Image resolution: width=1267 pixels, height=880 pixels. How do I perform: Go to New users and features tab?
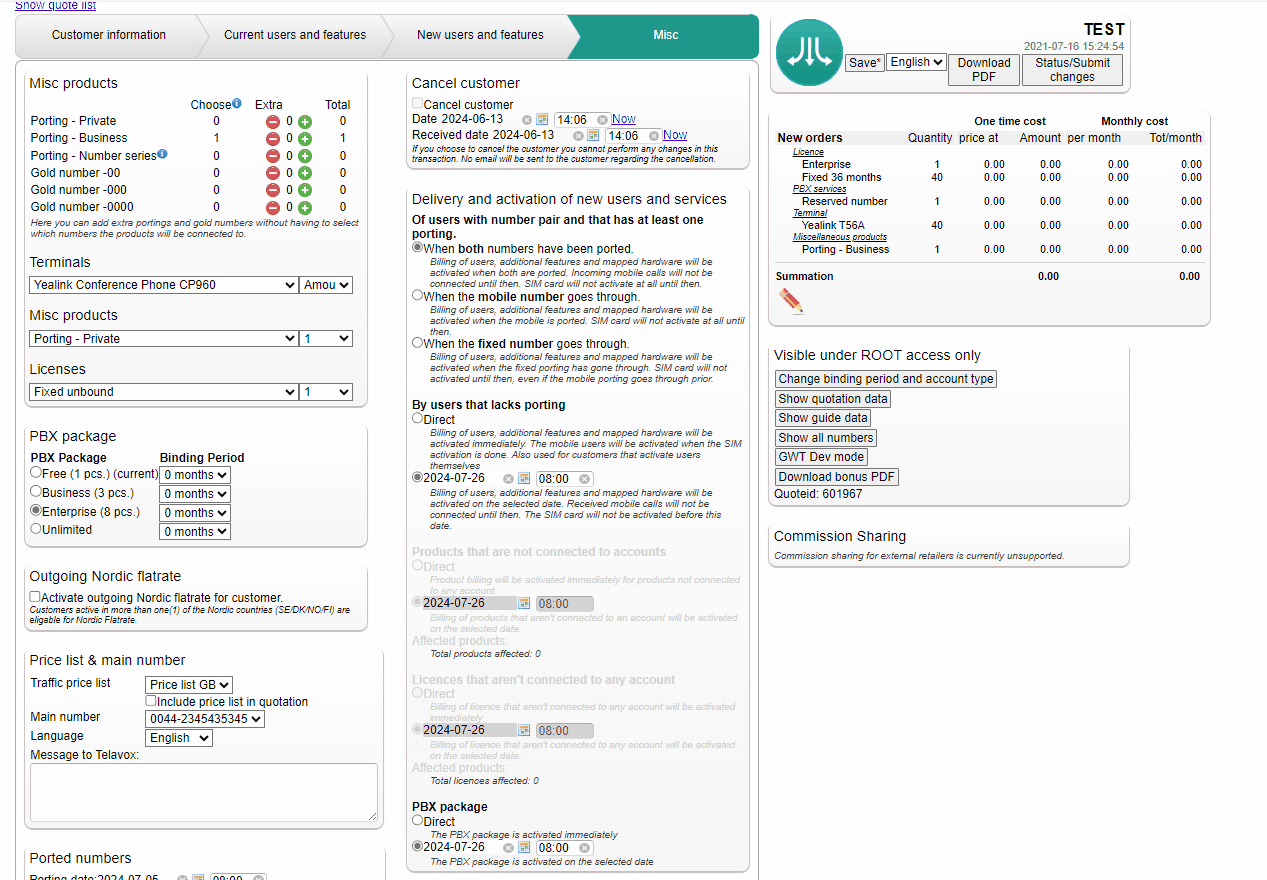480,35
